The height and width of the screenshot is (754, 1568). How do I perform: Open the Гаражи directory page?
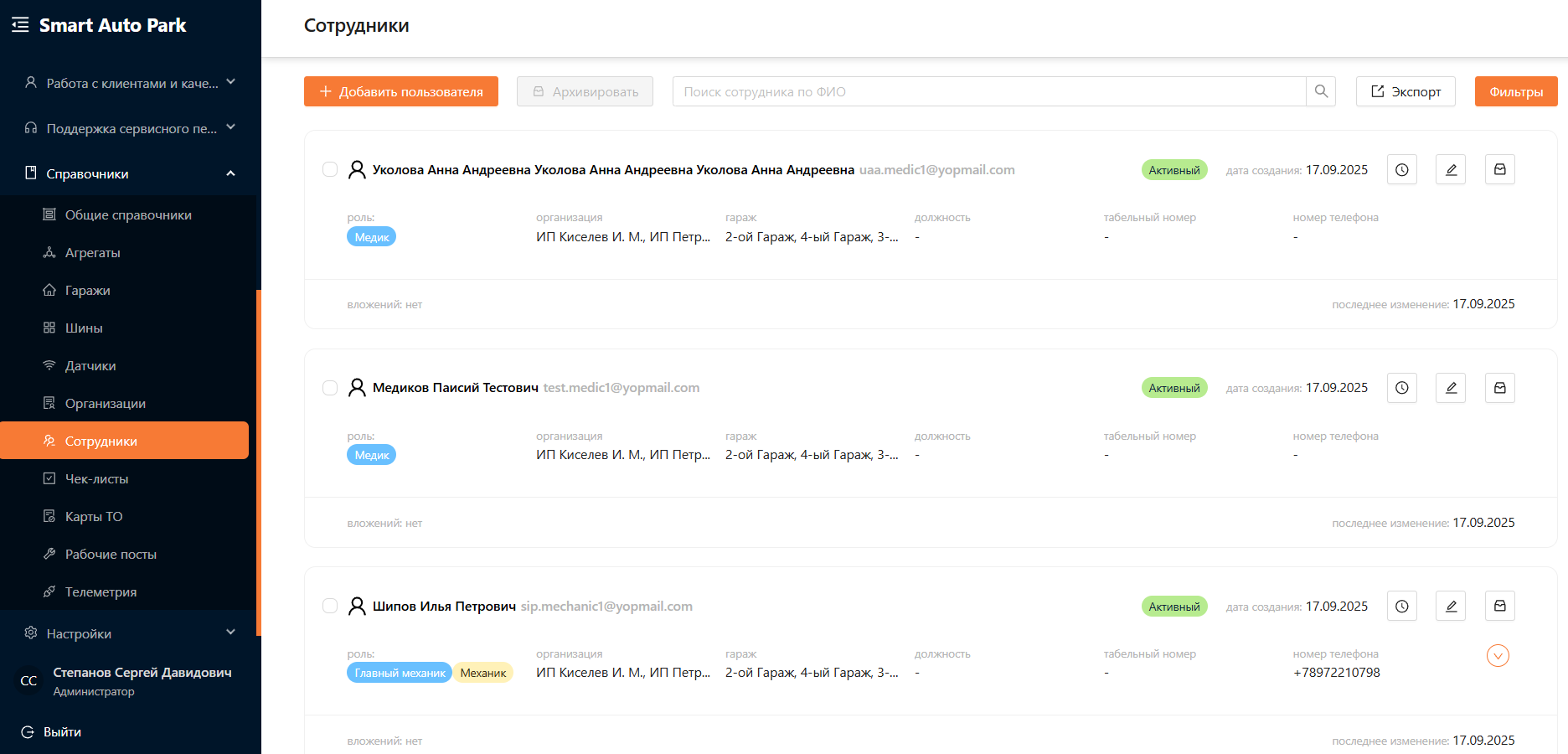[x=88, y=291]
